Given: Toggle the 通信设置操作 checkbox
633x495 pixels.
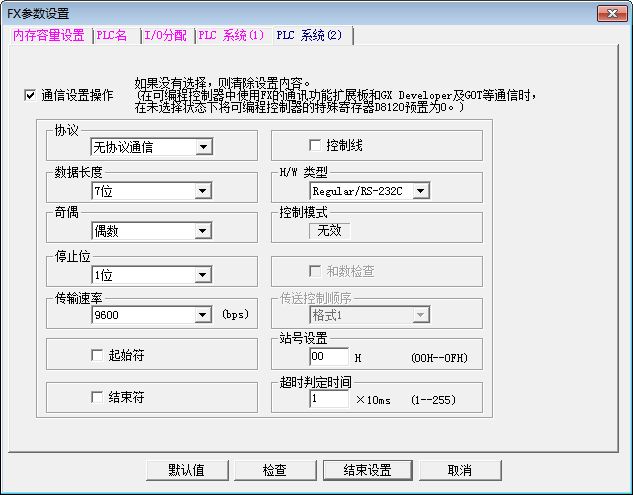Looking at the screenshot, I should pyautogui.click(x=30, y=95).
